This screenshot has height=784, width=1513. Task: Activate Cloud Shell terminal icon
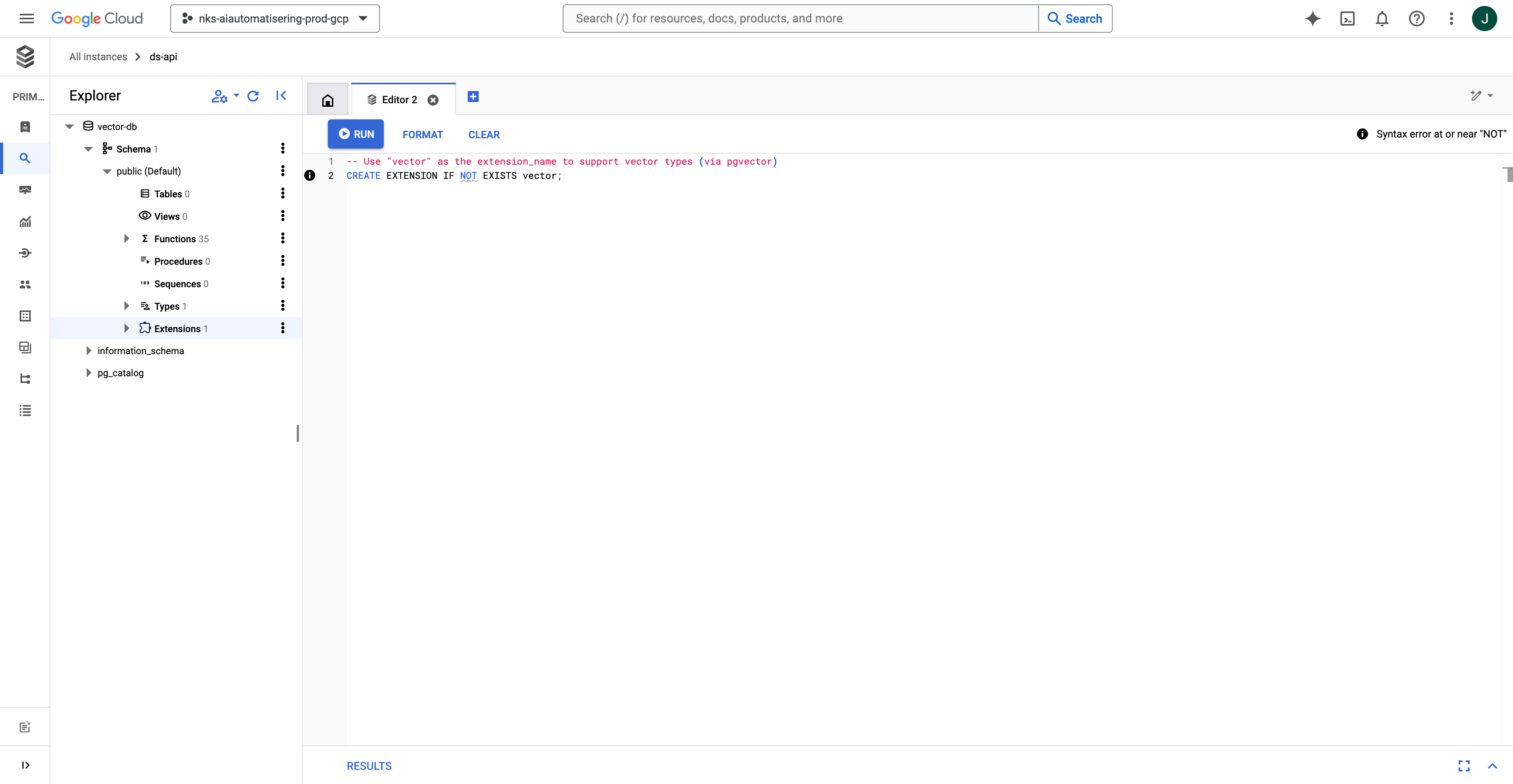coord(1347,19)
